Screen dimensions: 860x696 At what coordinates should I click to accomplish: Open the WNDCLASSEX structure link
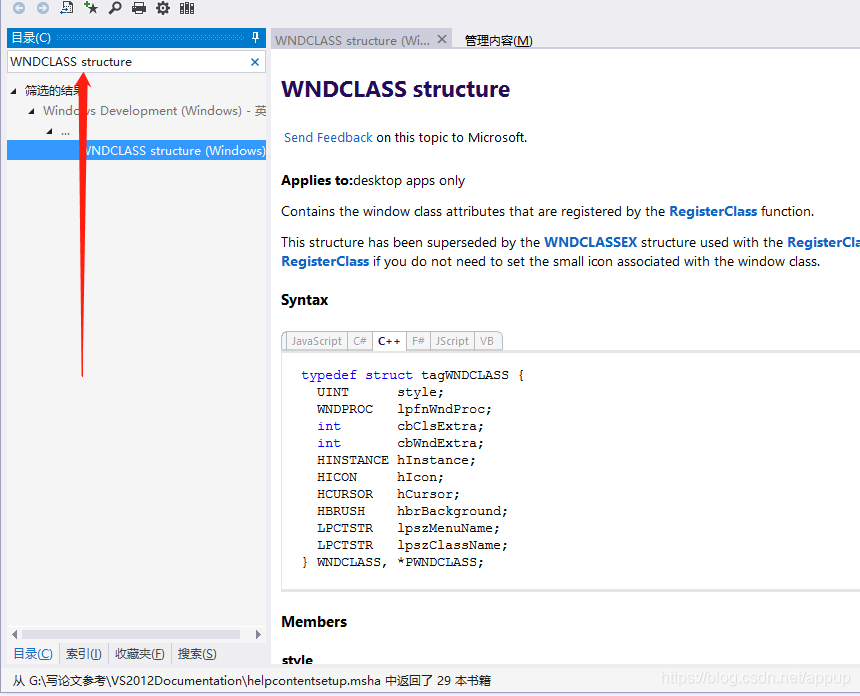click(591, 242)
